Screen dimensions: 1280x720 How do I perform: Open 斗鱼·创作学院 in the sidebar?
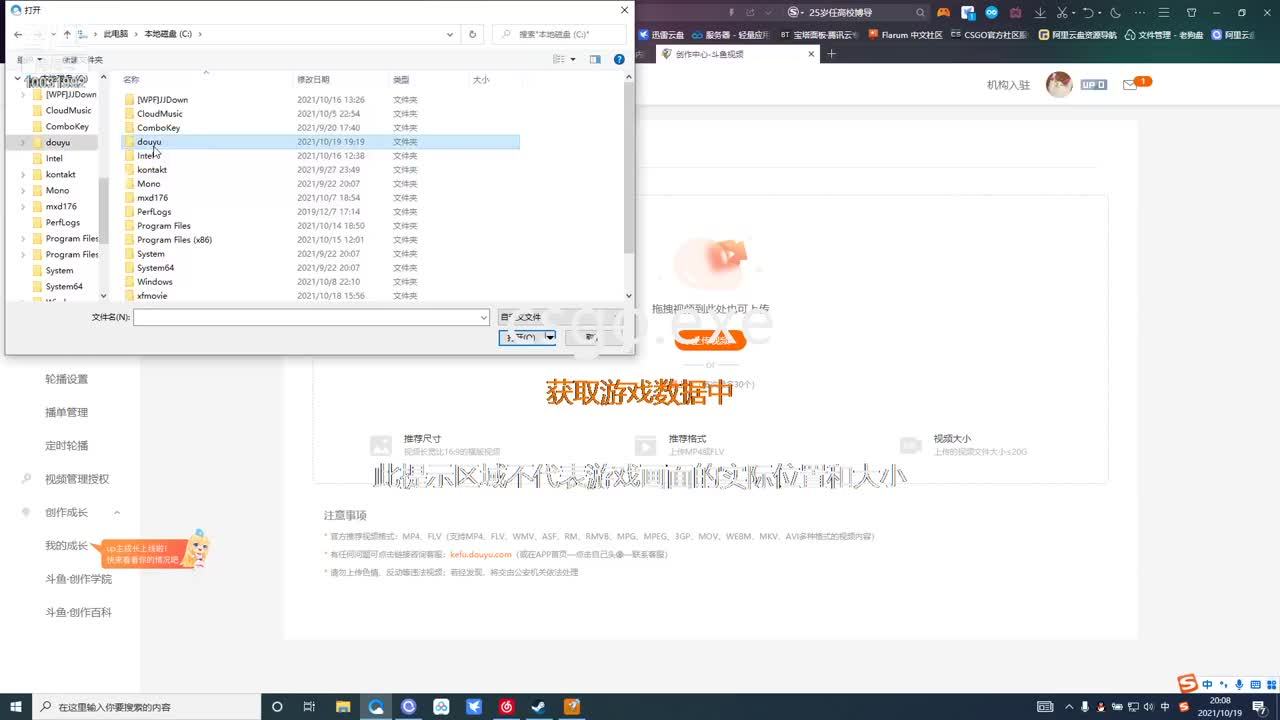(78, 579)
